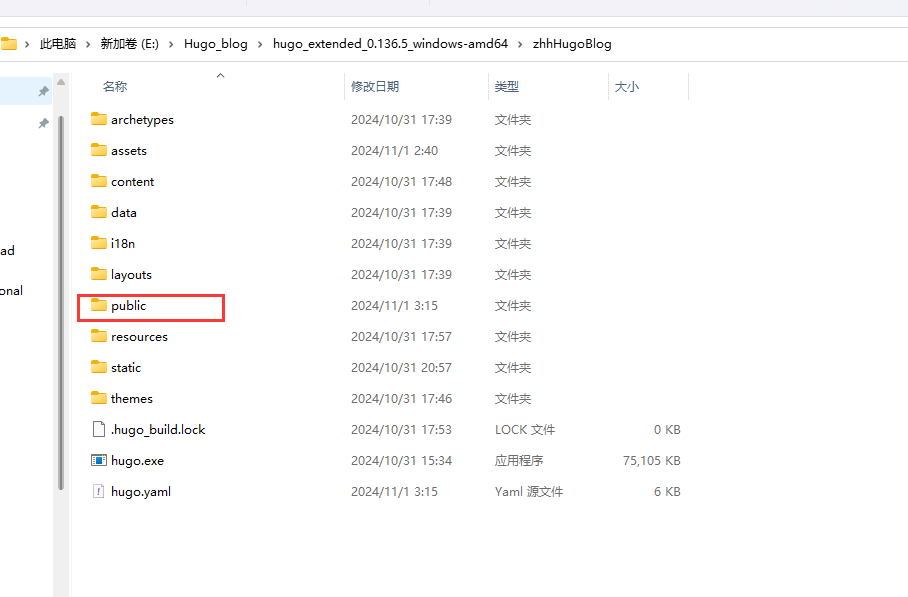Navigate to zhhHugoBlog in breadcrumb

[x=571, y=44]
